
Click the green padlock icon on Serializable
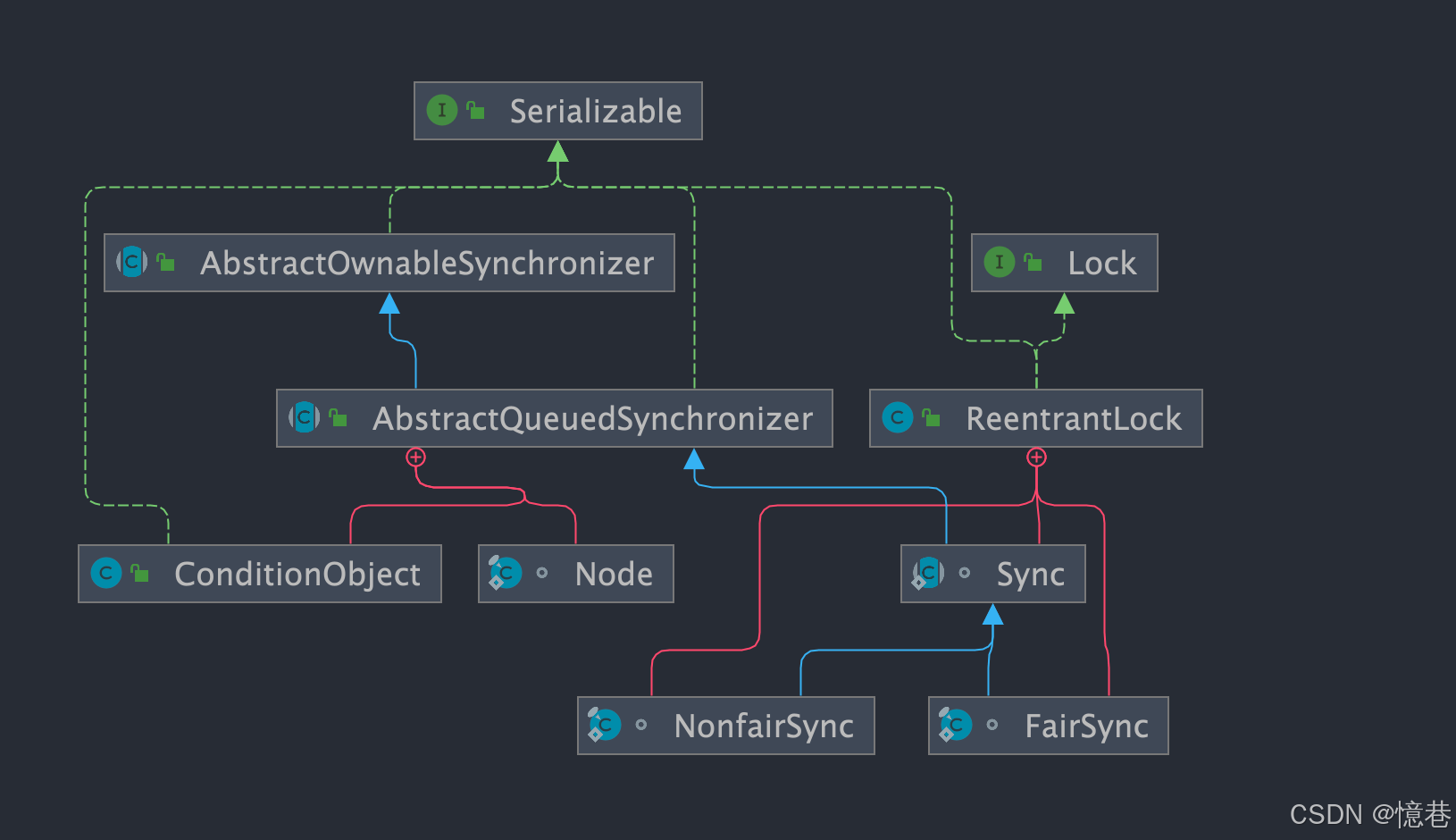coord(475,111)
